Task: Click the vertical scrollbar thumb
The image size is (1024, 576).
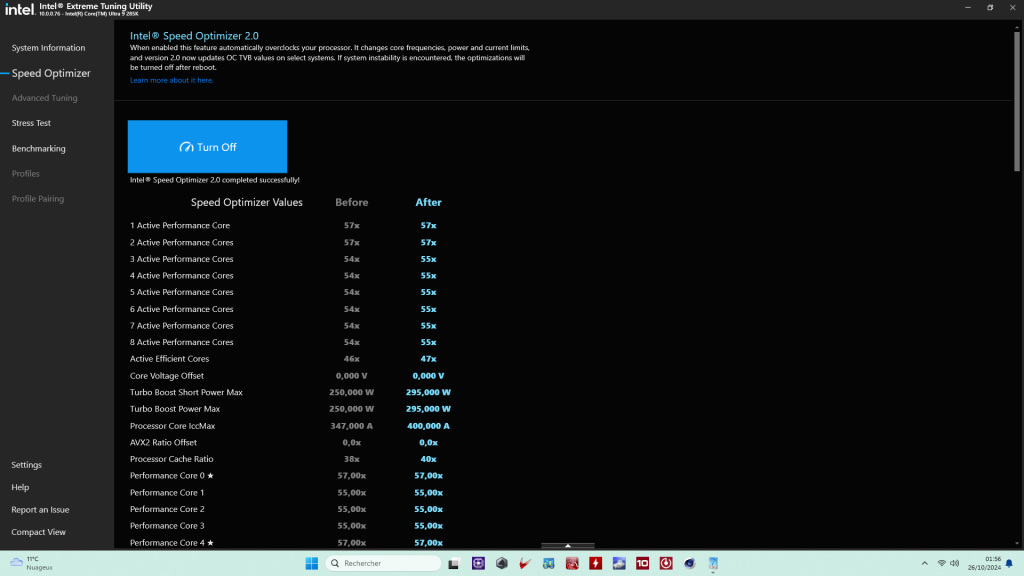Action: [1017, 101]
